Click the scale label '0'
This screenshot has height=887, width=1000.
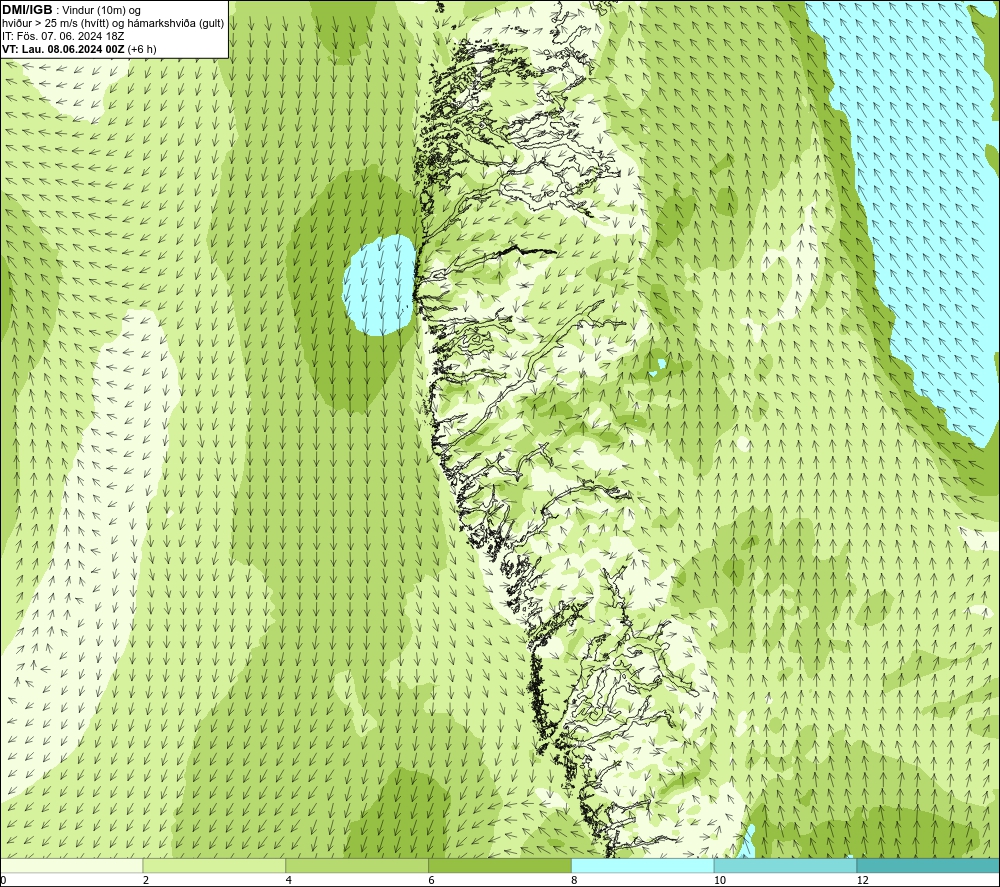pos(3,881)
